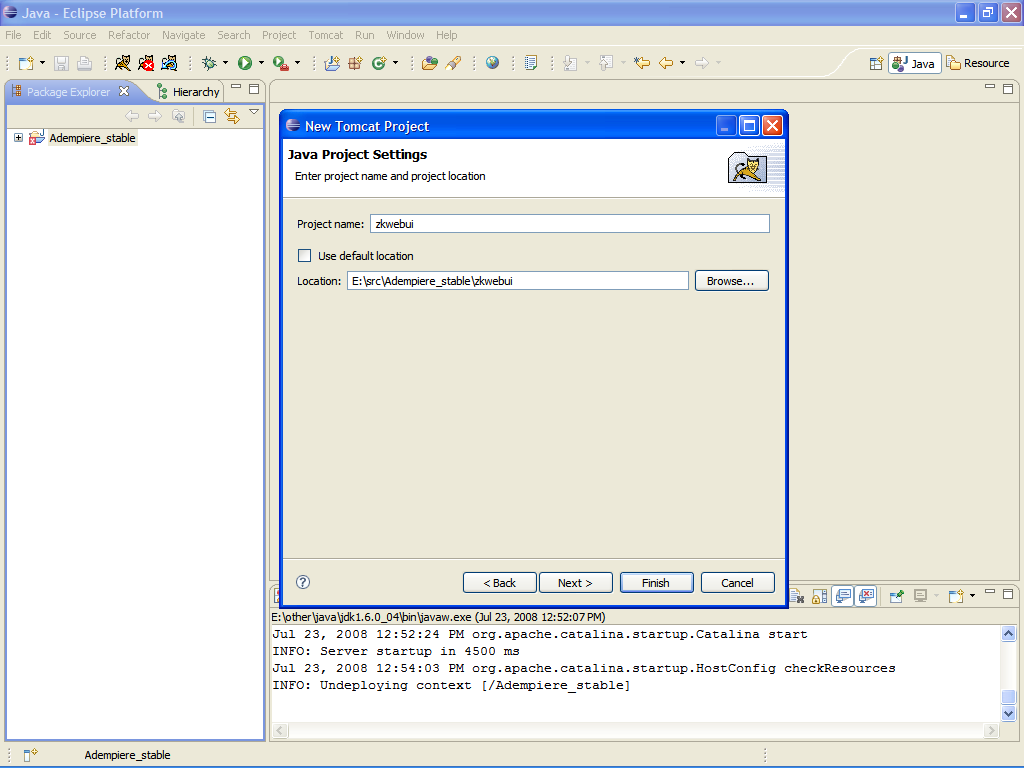Select the Adempiere_stable project
Image resolution: width=1024 pixels, height=768 pixels.
pos(92,138)
